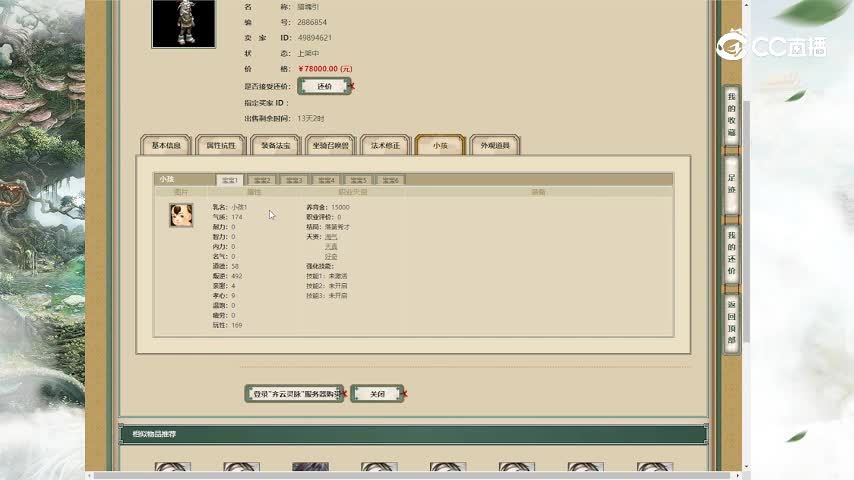Click the 关闭 close button
This screenshot has height=480, width=854.
click(x=377, y=394)
